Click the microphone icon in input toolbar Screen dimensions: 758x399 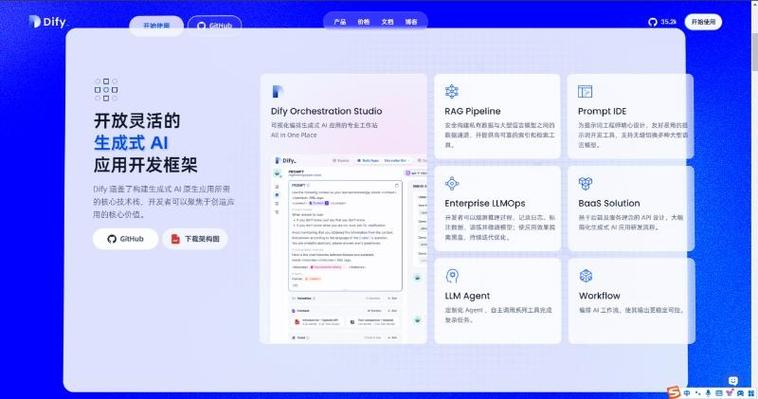point(708,393)
